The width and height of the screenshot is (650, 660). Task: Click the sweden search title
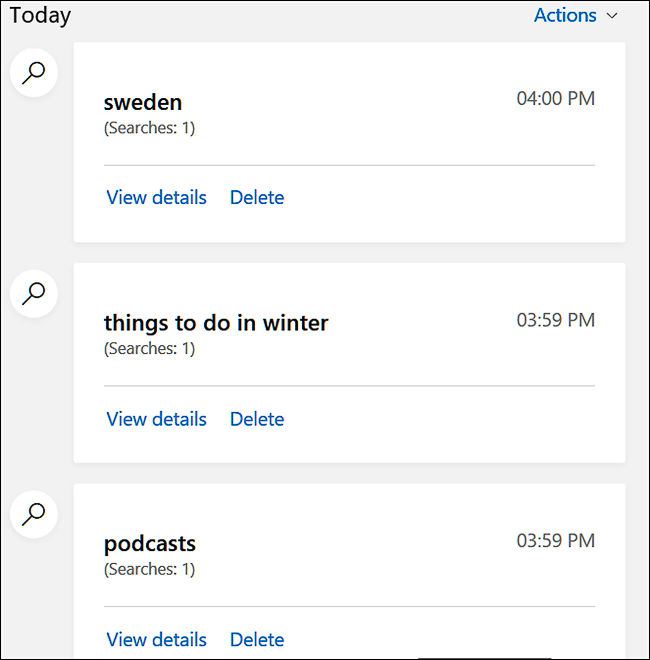[x=143, y=102]
